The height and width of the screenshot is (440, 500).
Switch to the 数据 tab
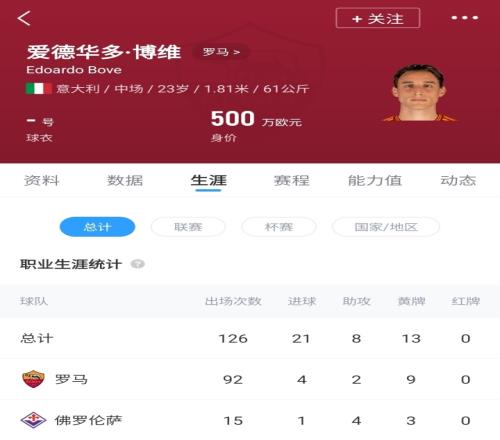(125, 181)
